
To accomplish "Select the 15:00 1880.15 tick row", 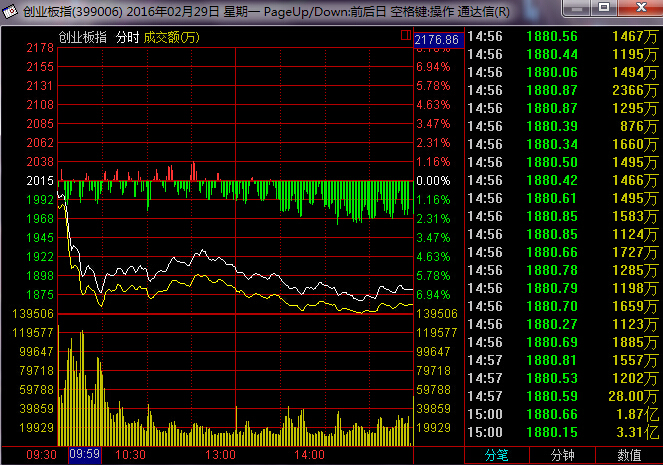I will 563,432.
